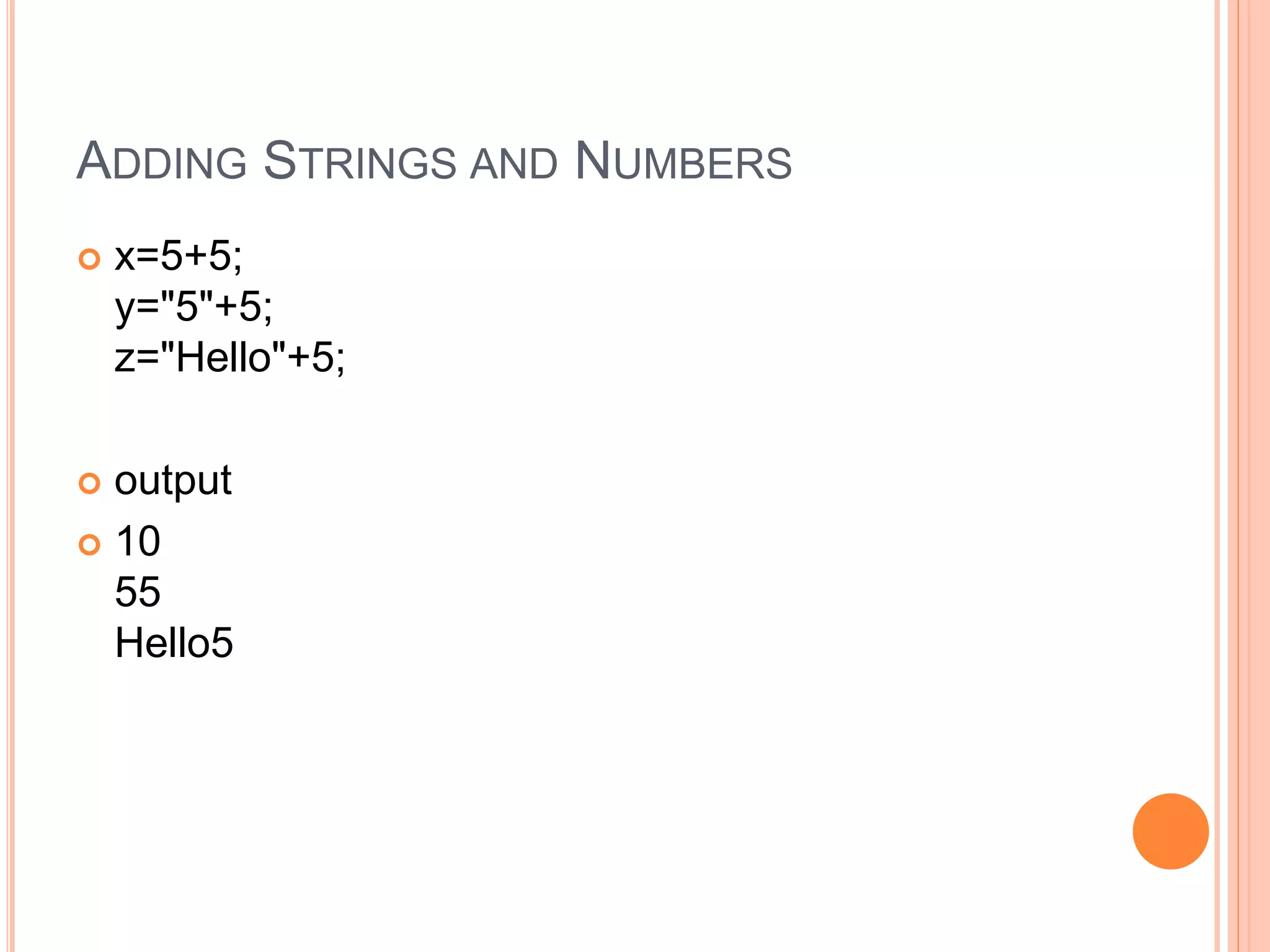Click the word AND in the title
Screen dimensions: 1270x952
pos(513,164)
